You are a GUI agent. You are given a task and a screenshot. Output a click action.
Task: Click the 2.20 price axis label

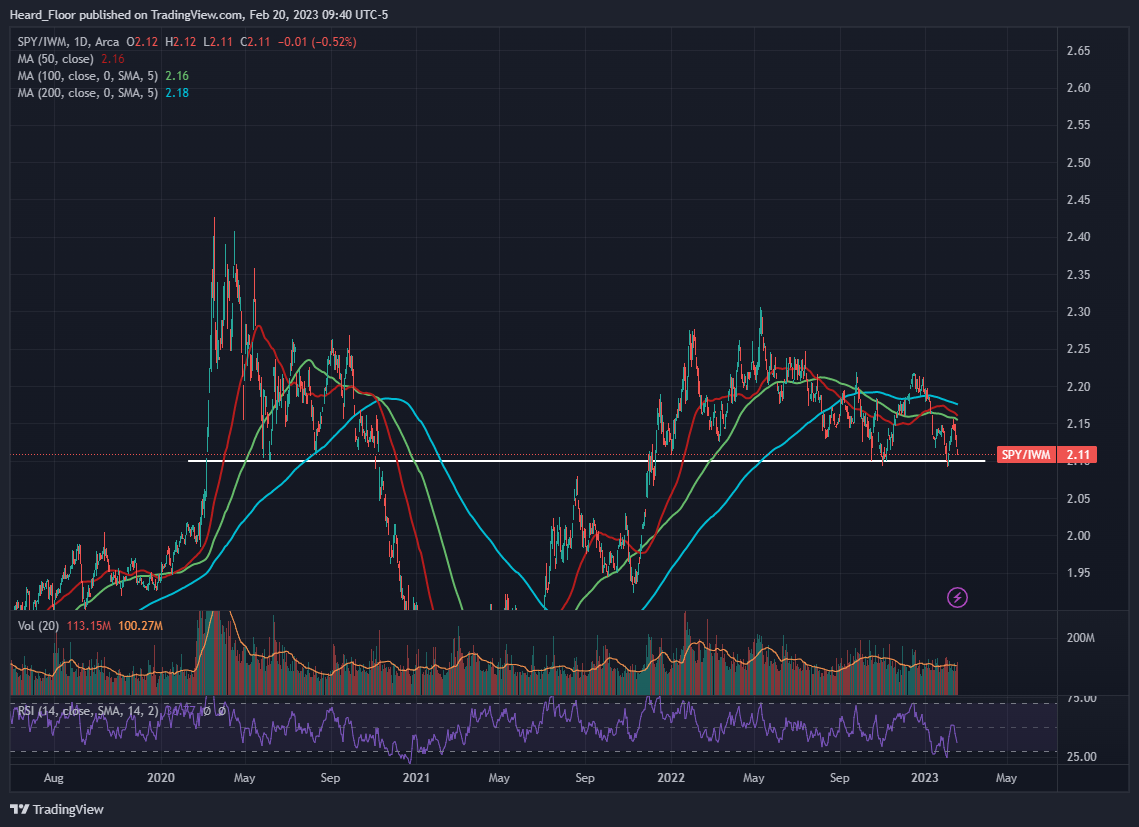click(1078, 387)
